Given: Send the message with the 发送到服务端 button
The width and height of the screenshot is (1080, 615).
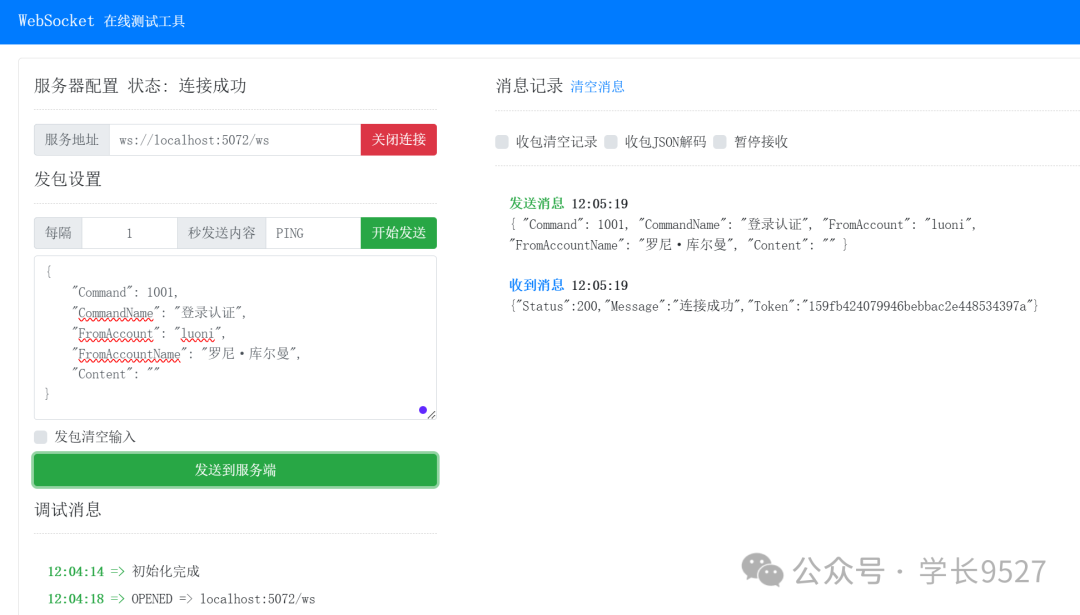Looking at the screenshot, I should (x=235, y=470).
